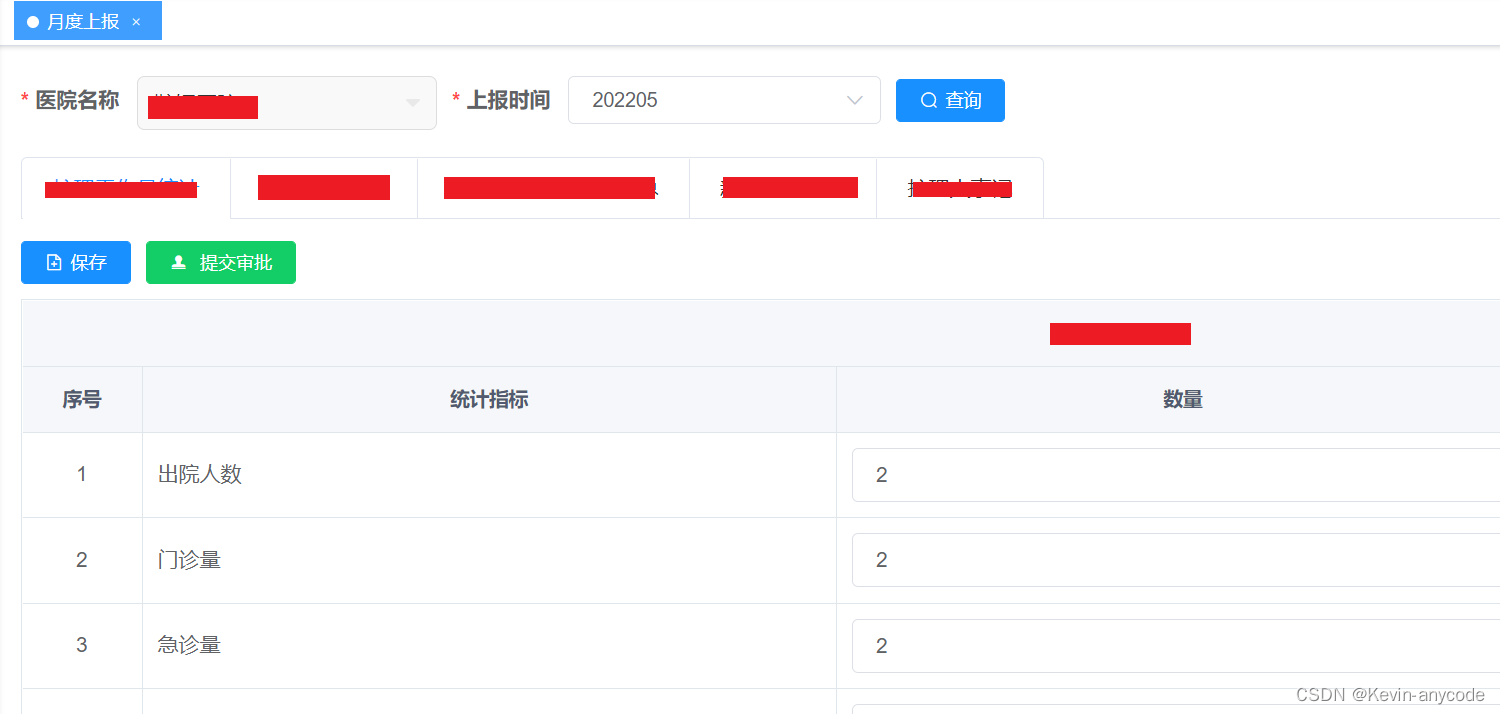
Task: Click the dot indicator in the 月度上报 tab
Action: tap(33, 22)
